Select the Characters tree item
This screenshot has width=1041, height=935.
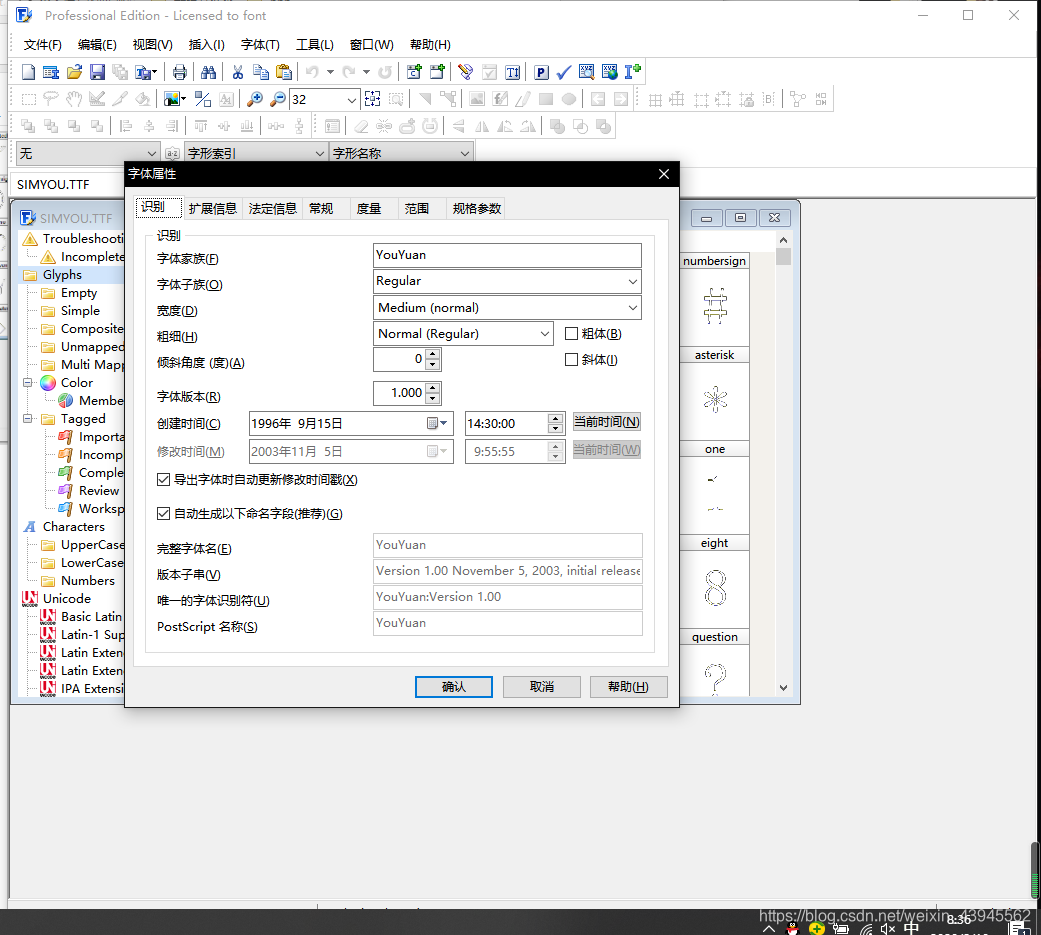(74, 527)
